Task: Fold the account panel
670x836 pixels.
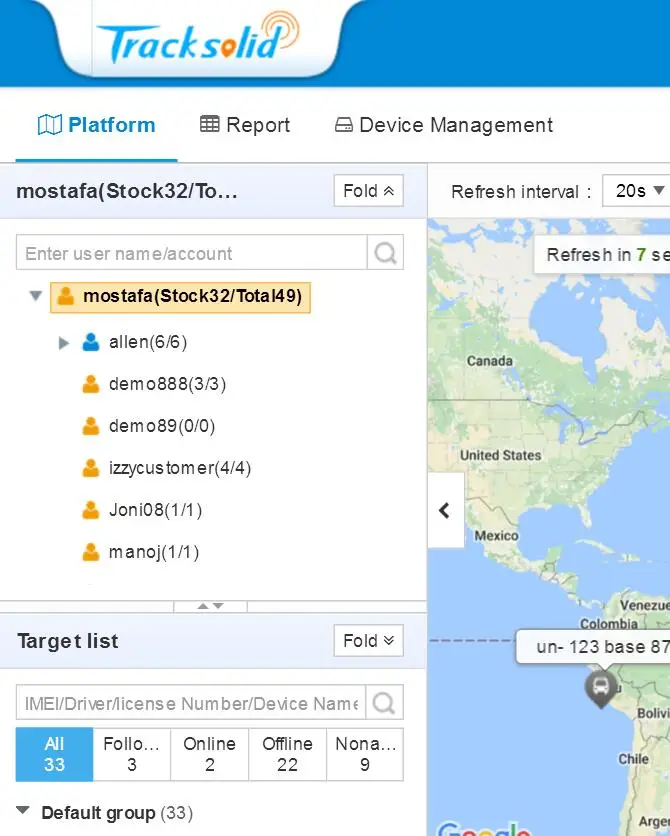Action: coord(368,190)
